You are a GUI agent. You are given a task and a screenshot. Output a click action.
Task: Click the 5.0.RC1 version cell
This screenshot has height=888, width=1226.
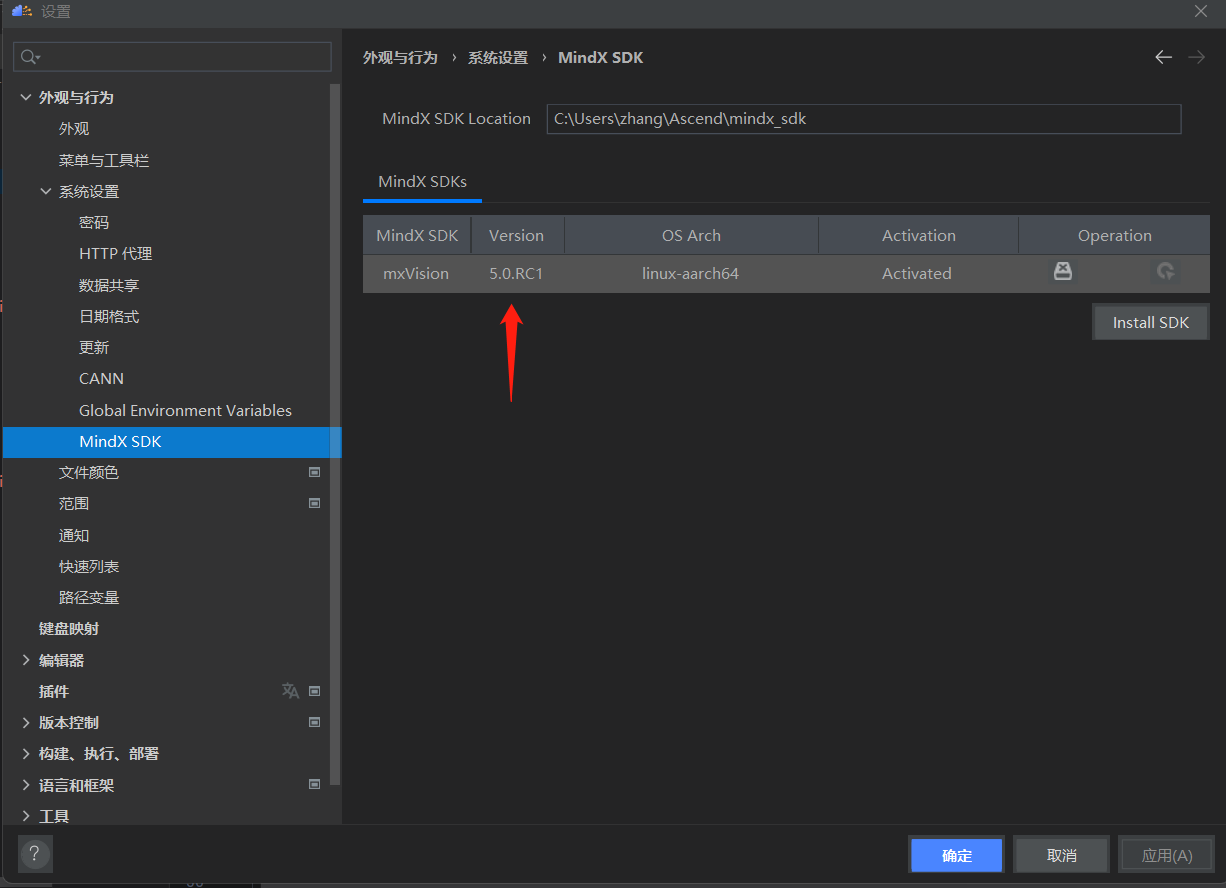[x=516, y=273]
